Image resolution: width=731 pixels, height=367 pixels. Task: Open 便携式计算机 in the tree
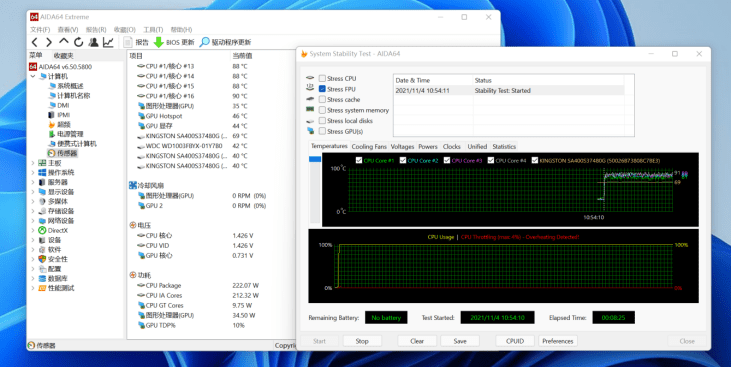pyautogui.click(x=72, y=144)
